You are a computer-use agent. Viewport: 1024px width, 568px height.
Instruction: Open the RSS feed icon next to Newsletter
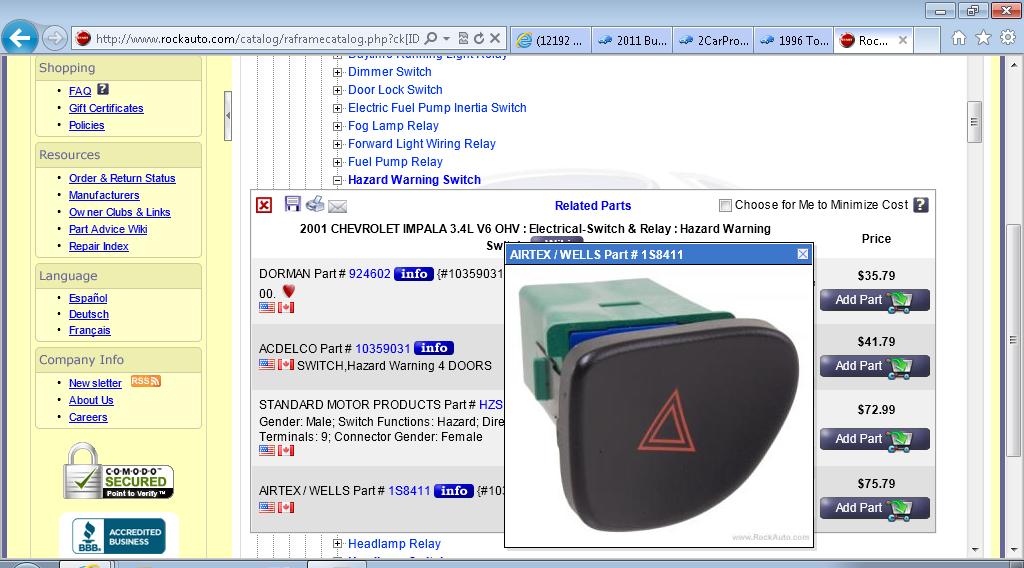[x=145, y=381]
